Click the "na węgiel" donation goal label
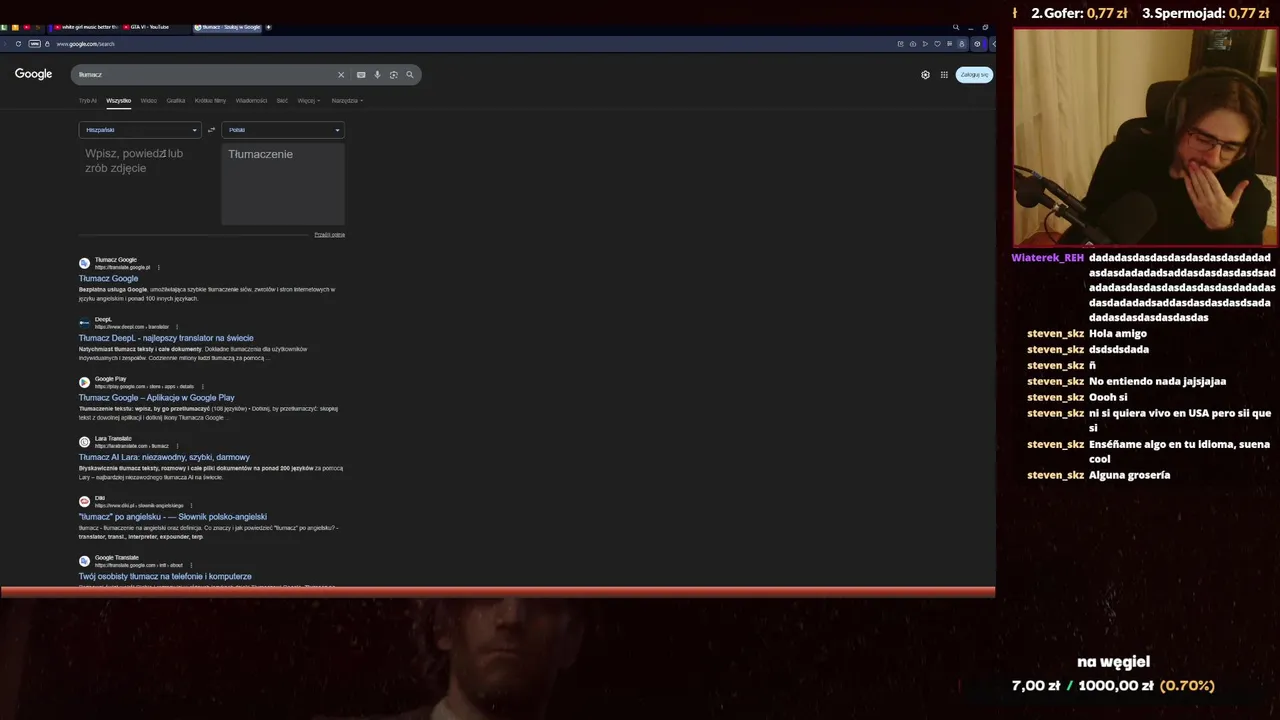The height and width of the screenshot is (720, 1280). click(1113, 662)
